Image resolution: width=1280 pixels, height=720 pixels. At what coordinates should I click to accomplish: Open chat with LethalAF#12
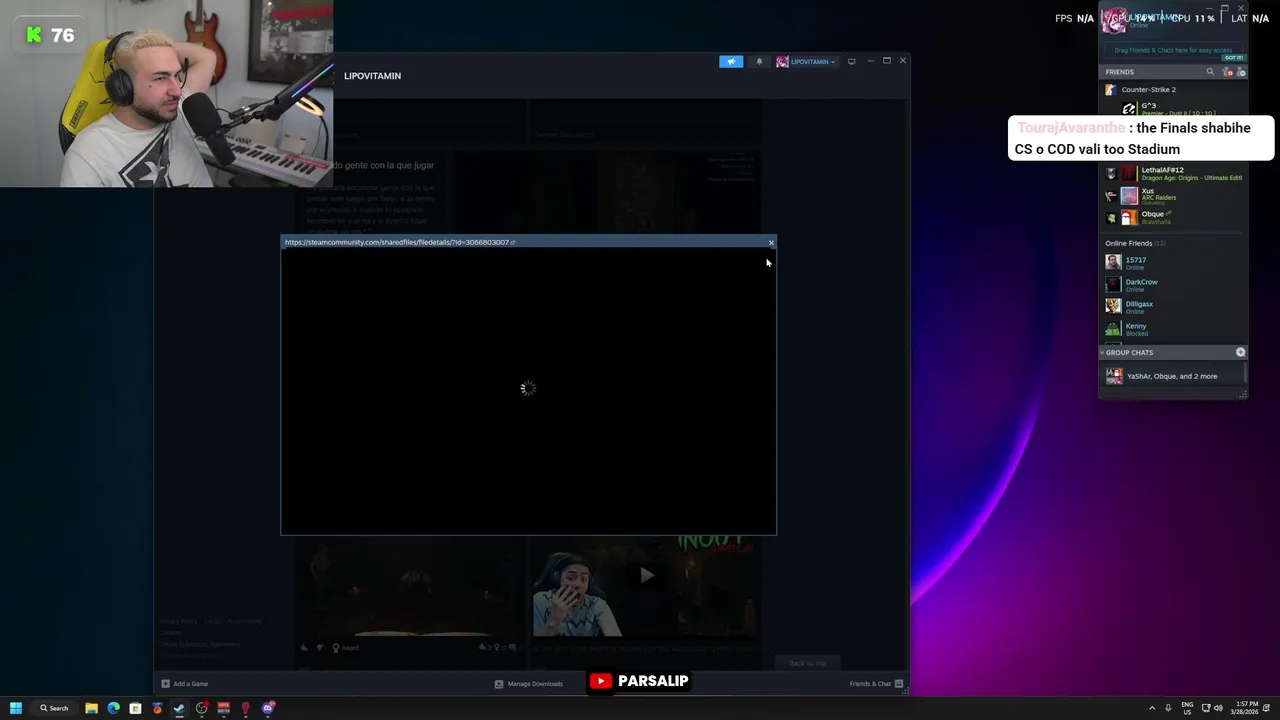[1172, 173]
